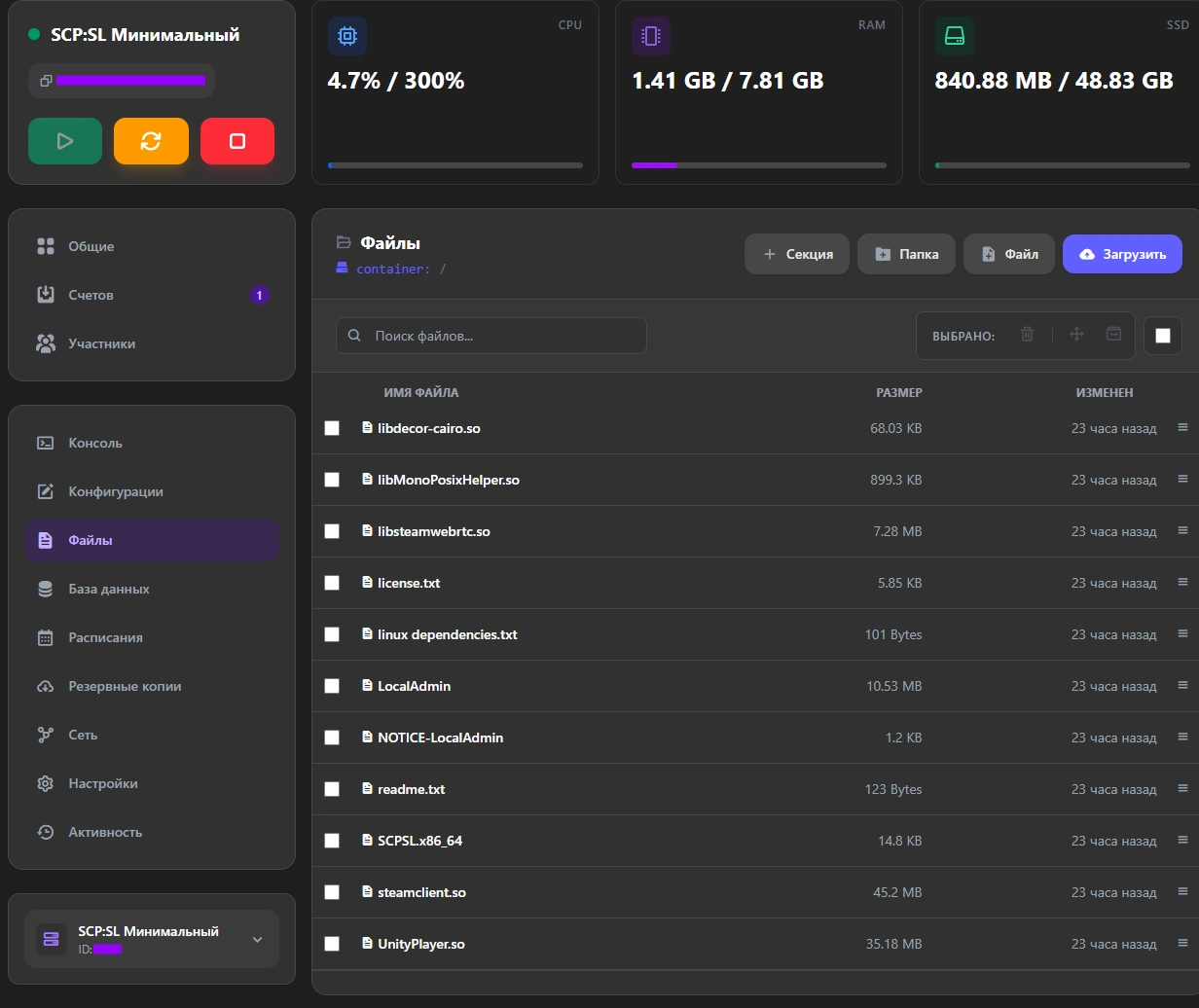Viewport: 1199px width, 1008px height.
Task: Click the Папка button to create folder
Action: pyautogui.click(x=906, y=254)
